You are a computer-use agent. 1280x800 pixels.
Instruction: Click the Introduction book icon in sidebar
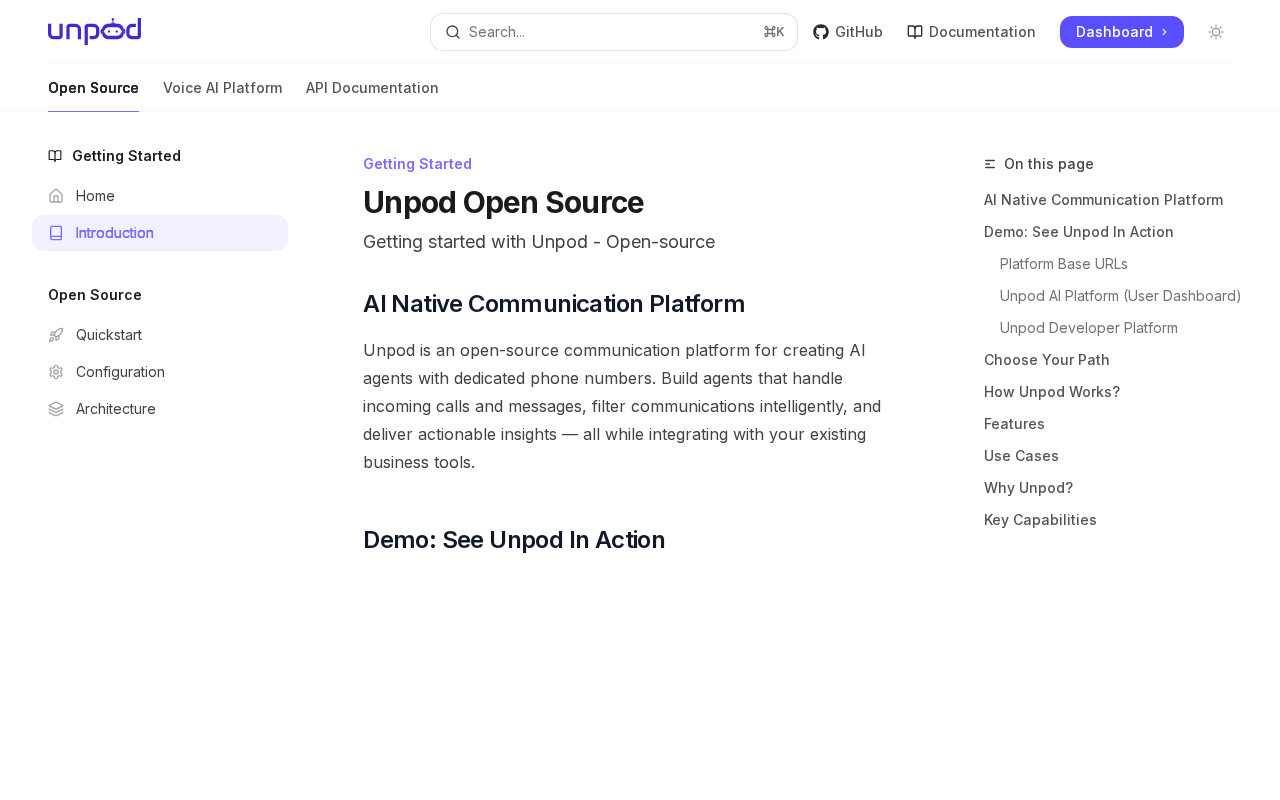coord(56,233)
